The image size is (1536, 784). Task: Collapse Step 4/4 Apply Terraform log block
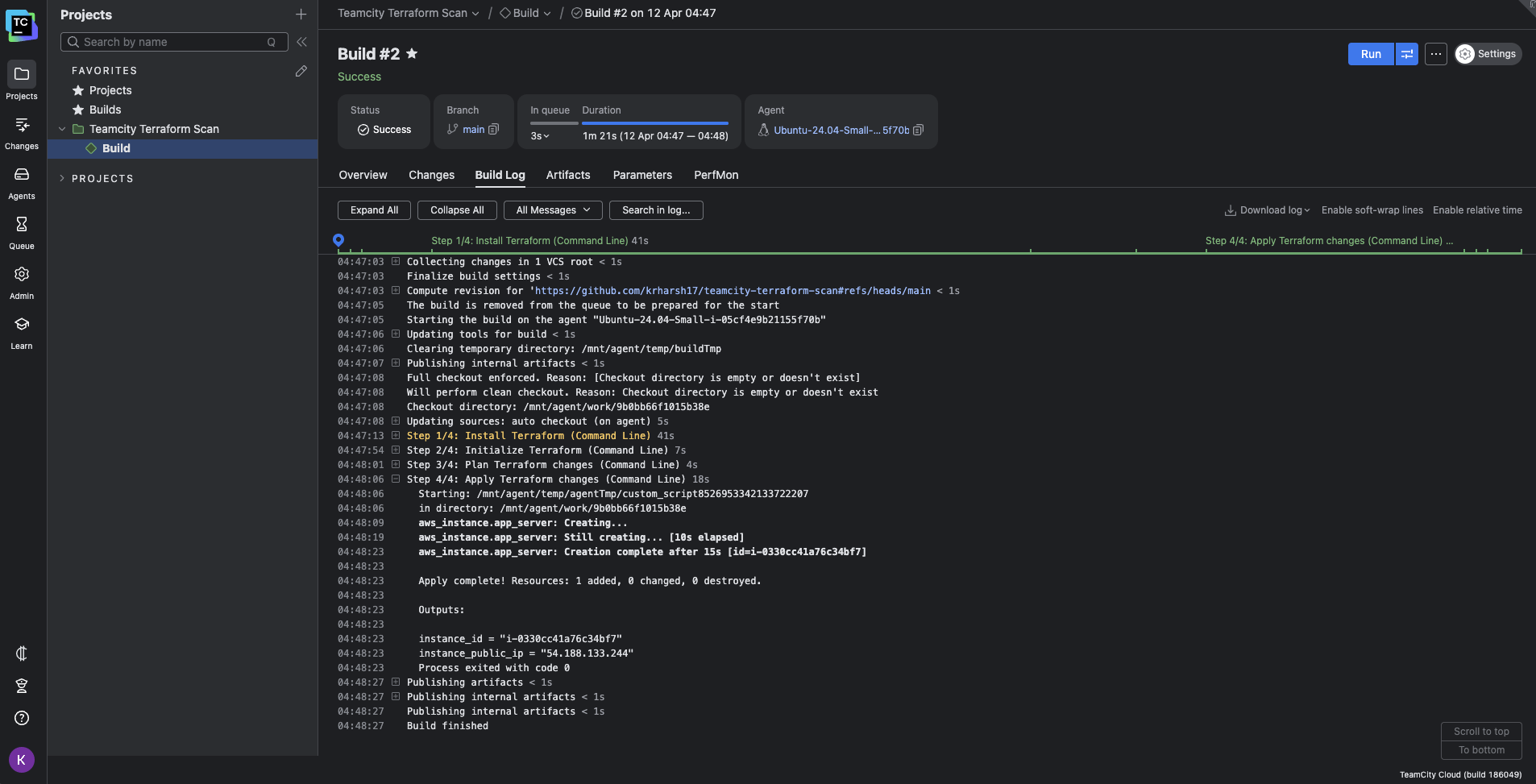pyautogui.click(x=396, y=479)
